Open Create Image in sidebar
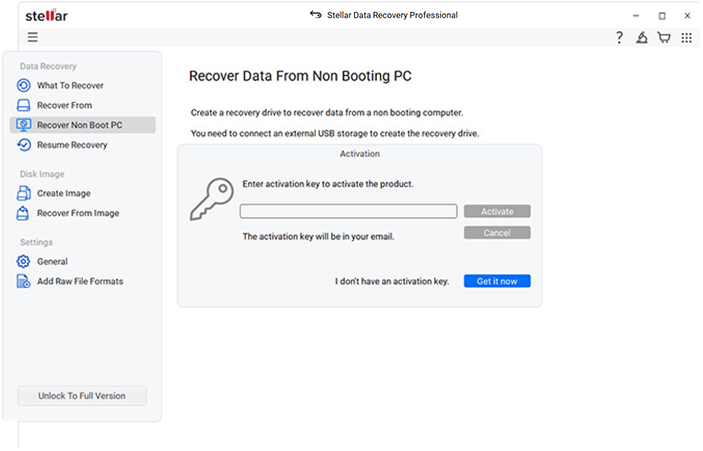Viewport: 703px width, 451px height. click(x=64, y=193)
